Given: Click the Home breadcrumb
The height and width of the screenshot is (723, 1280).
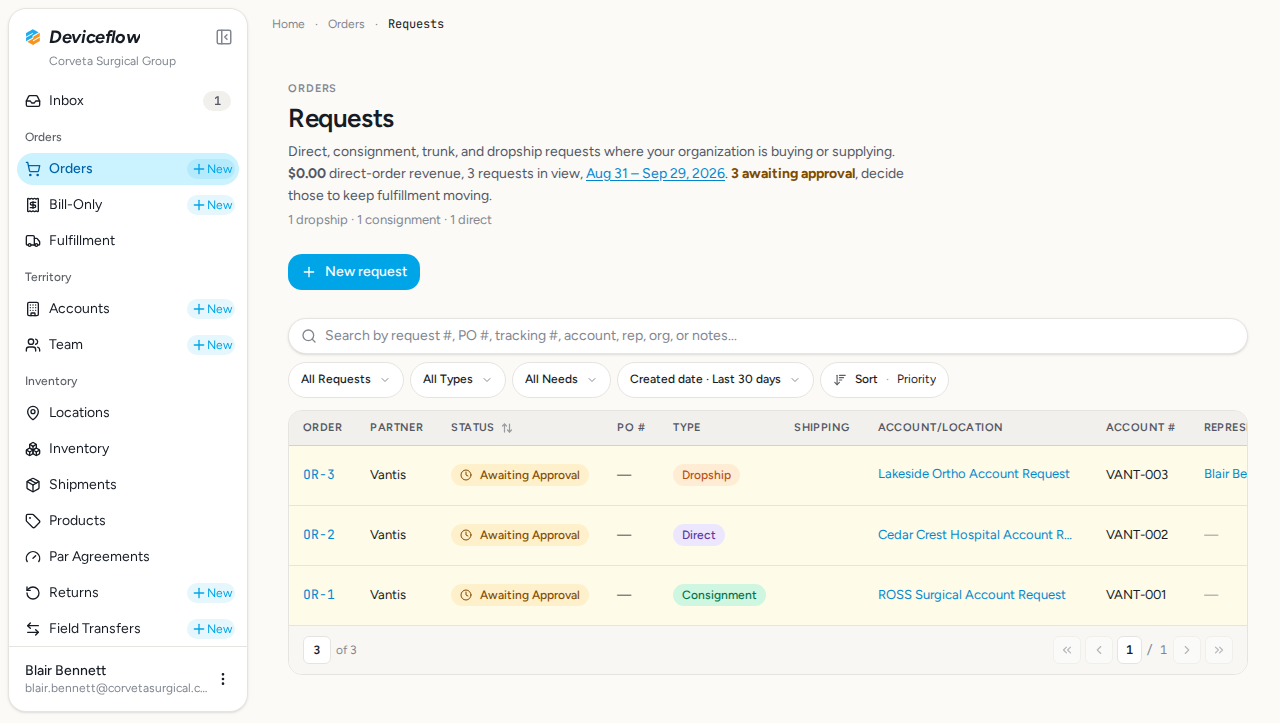Looking at the screenshot, I should (x=288, y=24).
